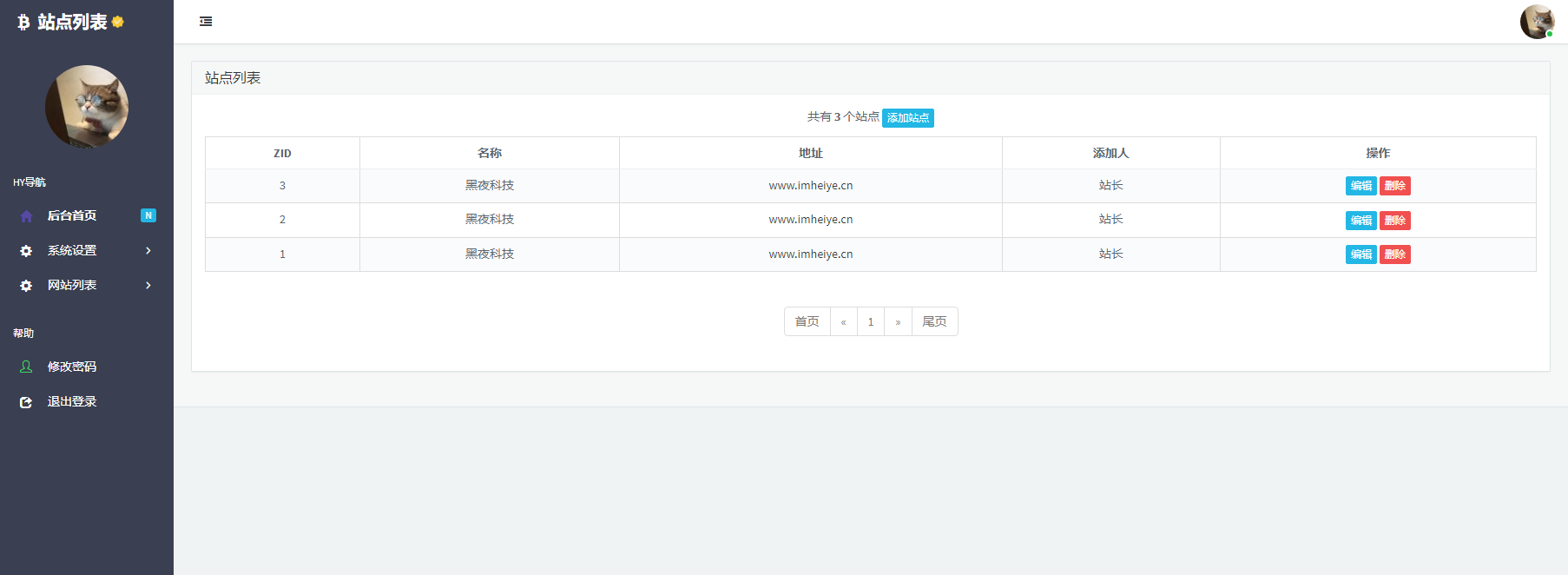Click the user icon beside 修改密码

(x=26, y=367)
